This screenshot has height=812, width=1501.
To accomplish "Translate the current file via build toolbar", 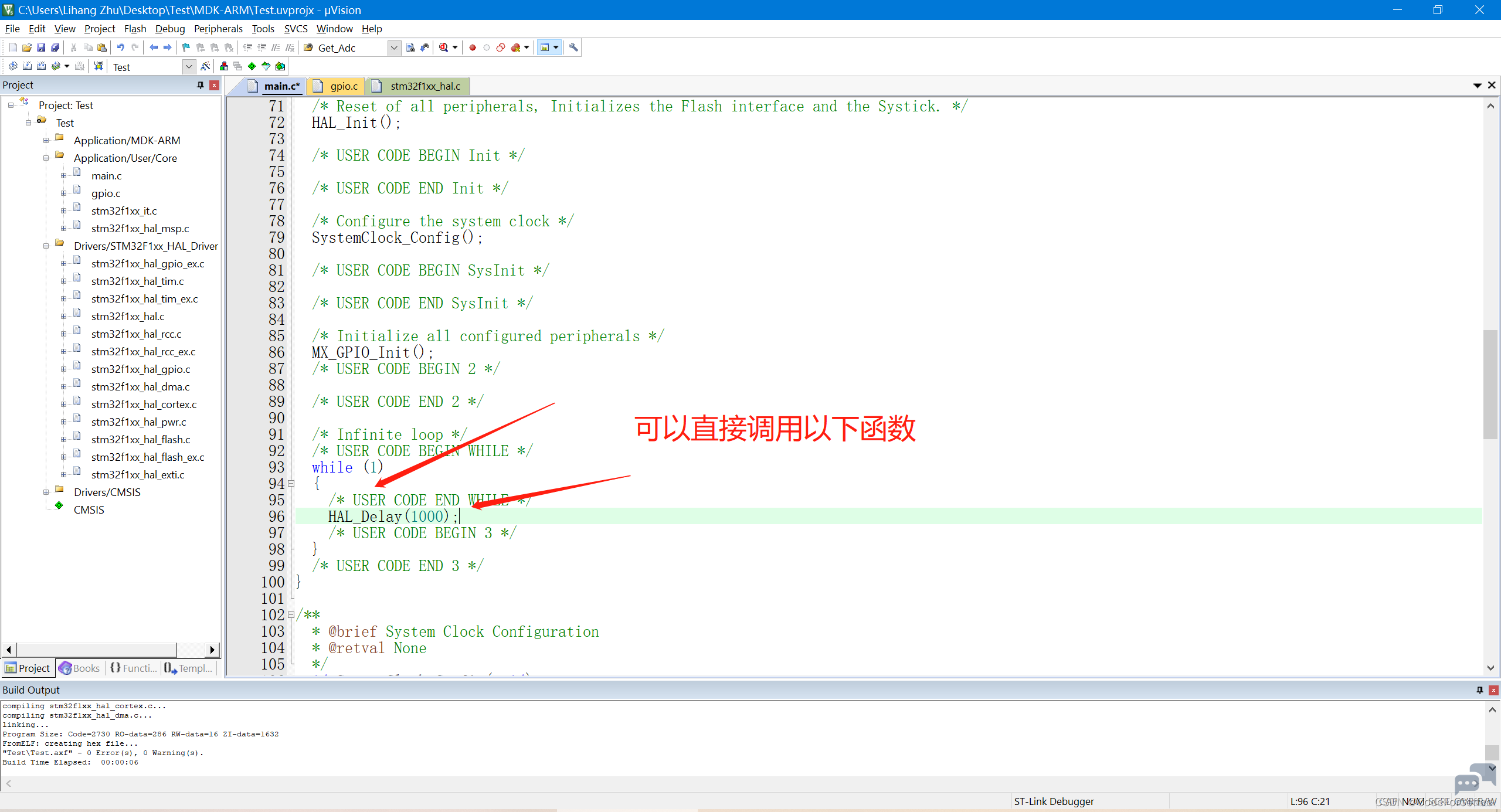I will [x=13, y=66].
